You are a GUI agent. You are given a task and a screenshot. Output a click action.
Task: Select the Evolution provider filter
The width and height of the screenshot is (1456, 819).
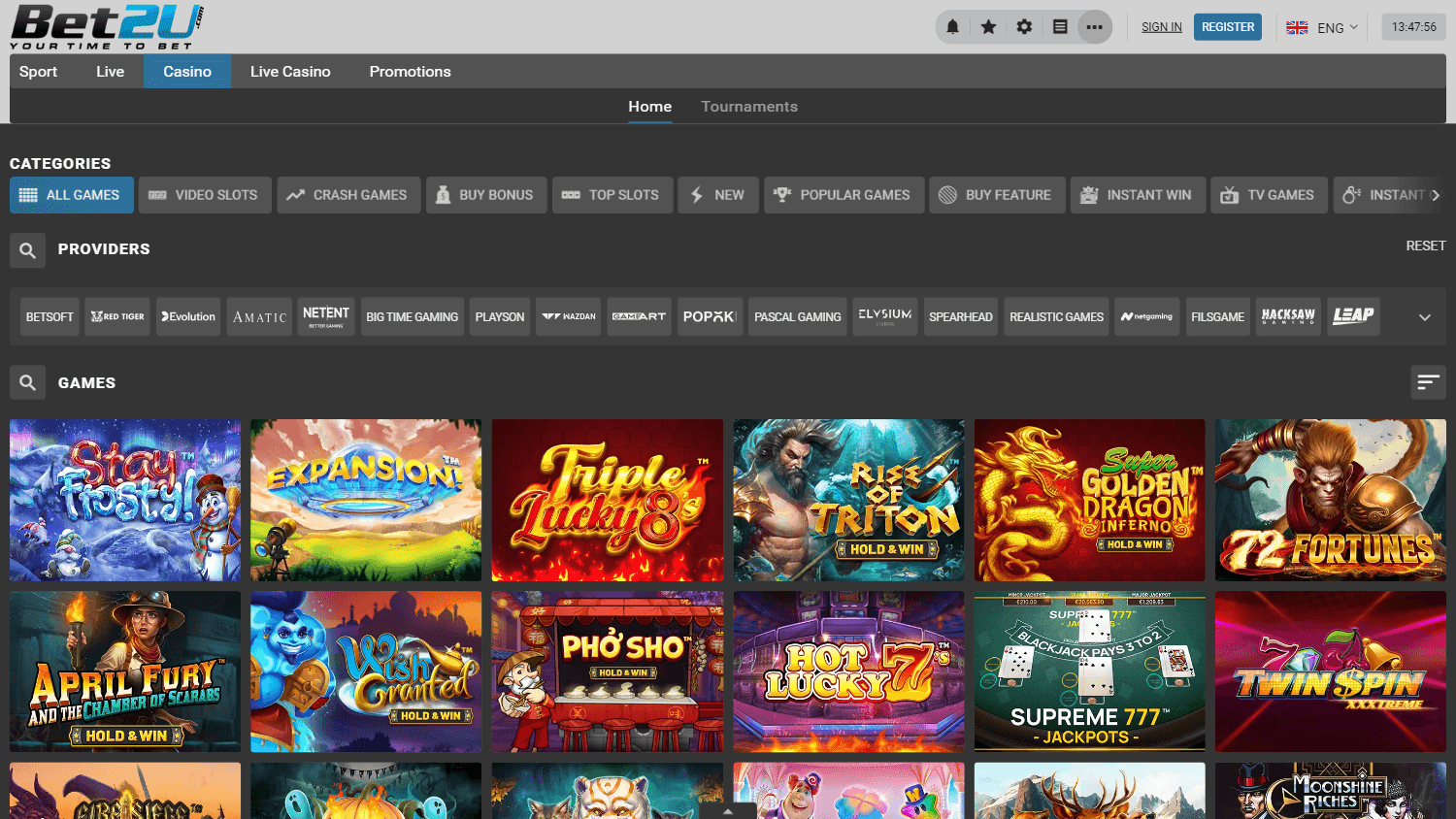tap(188, 316)
